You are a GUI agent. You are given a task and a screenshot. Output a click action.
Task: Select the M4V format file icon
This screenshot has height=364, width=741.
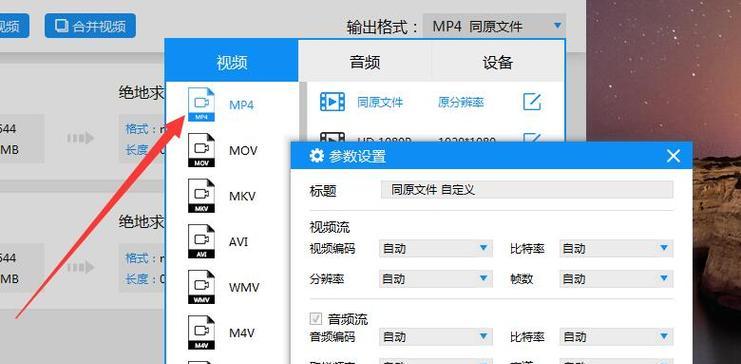click(x=201, y=332)
